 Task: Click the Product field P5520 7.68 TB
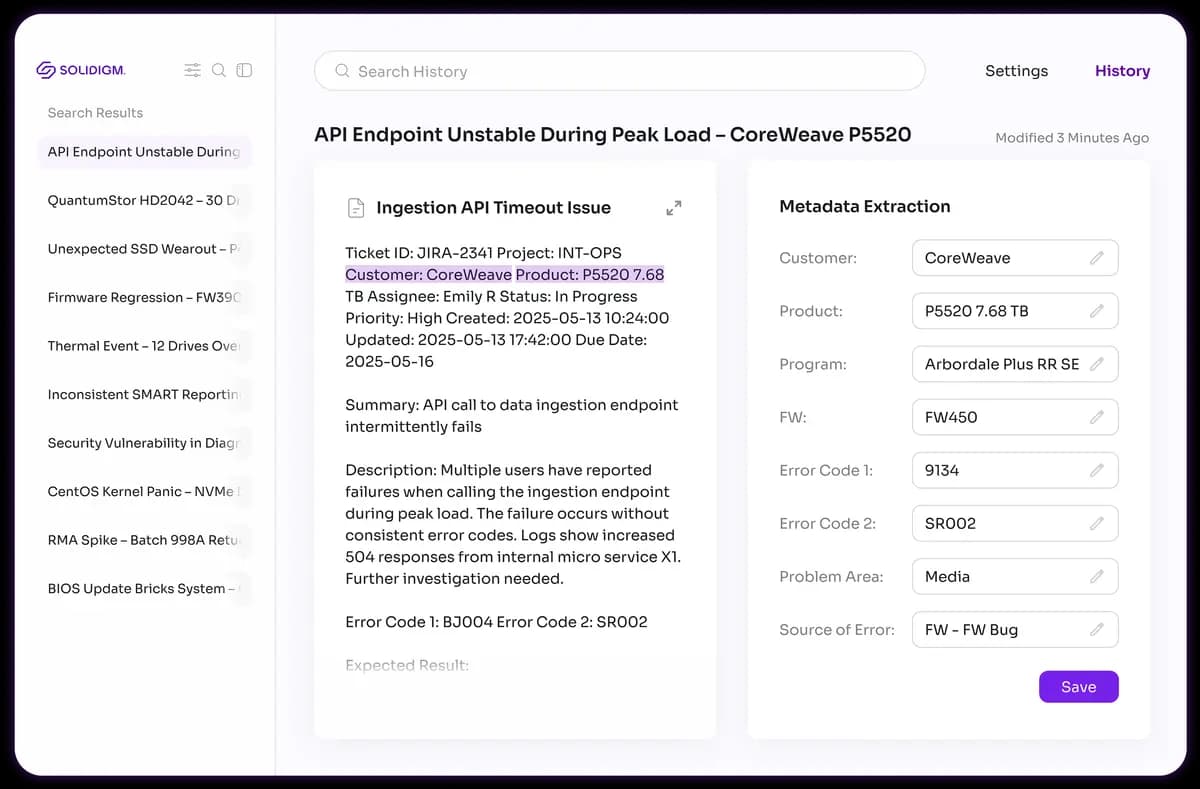(1015, 311)
